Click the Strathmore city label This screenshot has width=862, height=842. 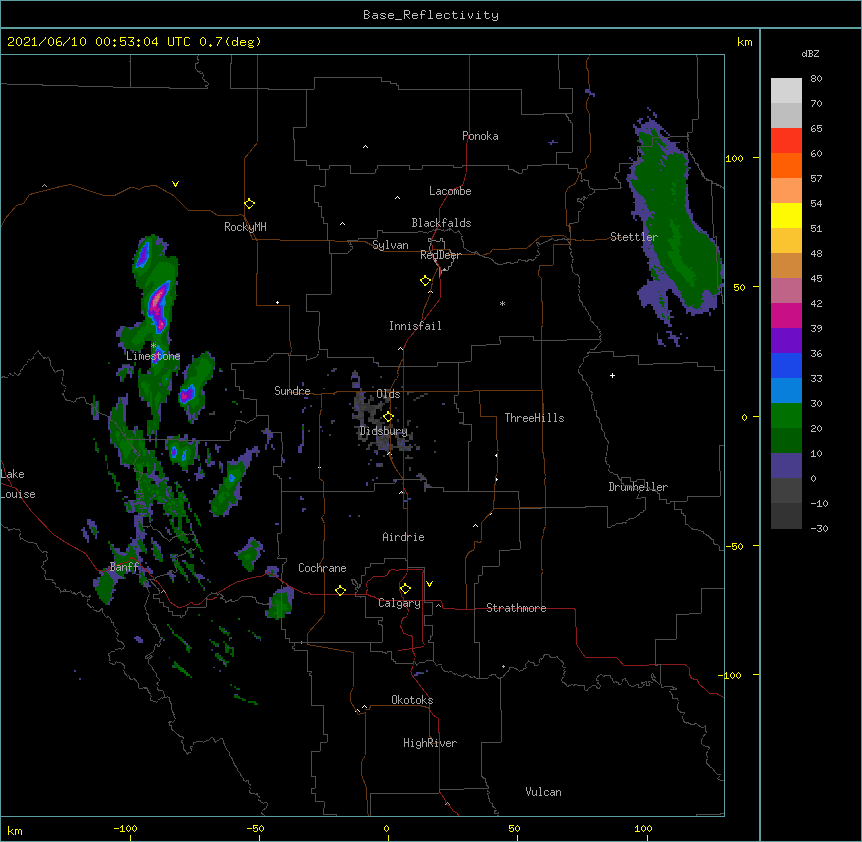click(516, 608)
